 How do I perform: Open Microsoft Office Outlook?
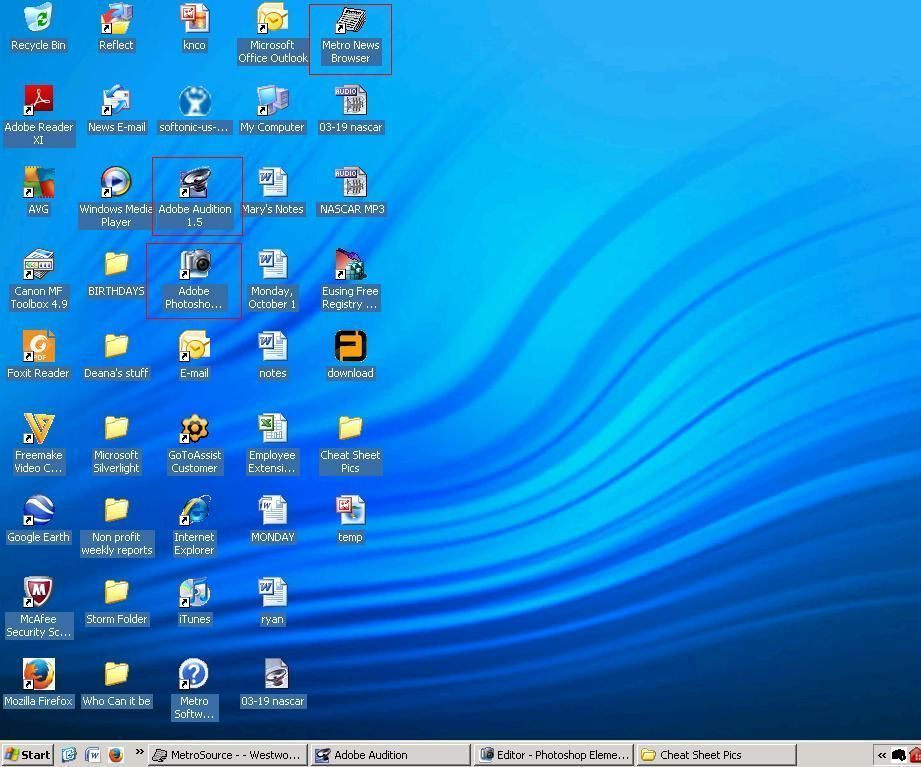point(272,25)
